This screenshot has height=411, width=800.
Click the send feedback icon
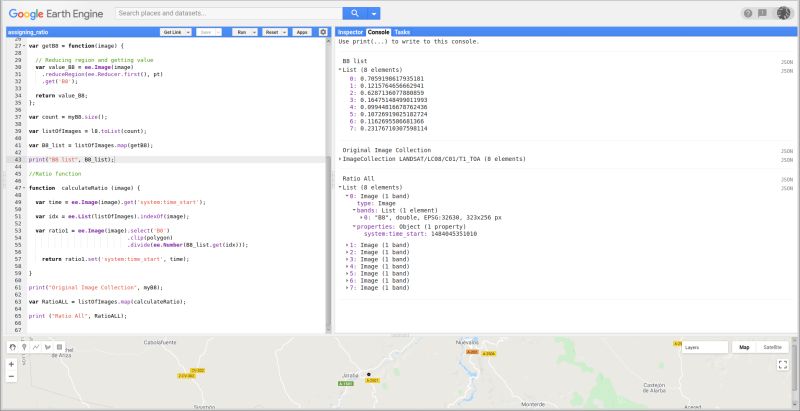click(x=762, y=13)
